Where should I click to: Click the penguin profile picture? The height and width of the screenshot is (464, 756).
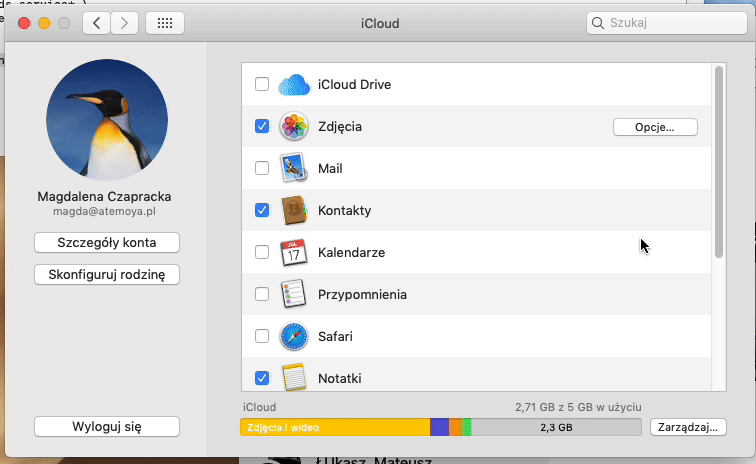[x=107, y=120]
